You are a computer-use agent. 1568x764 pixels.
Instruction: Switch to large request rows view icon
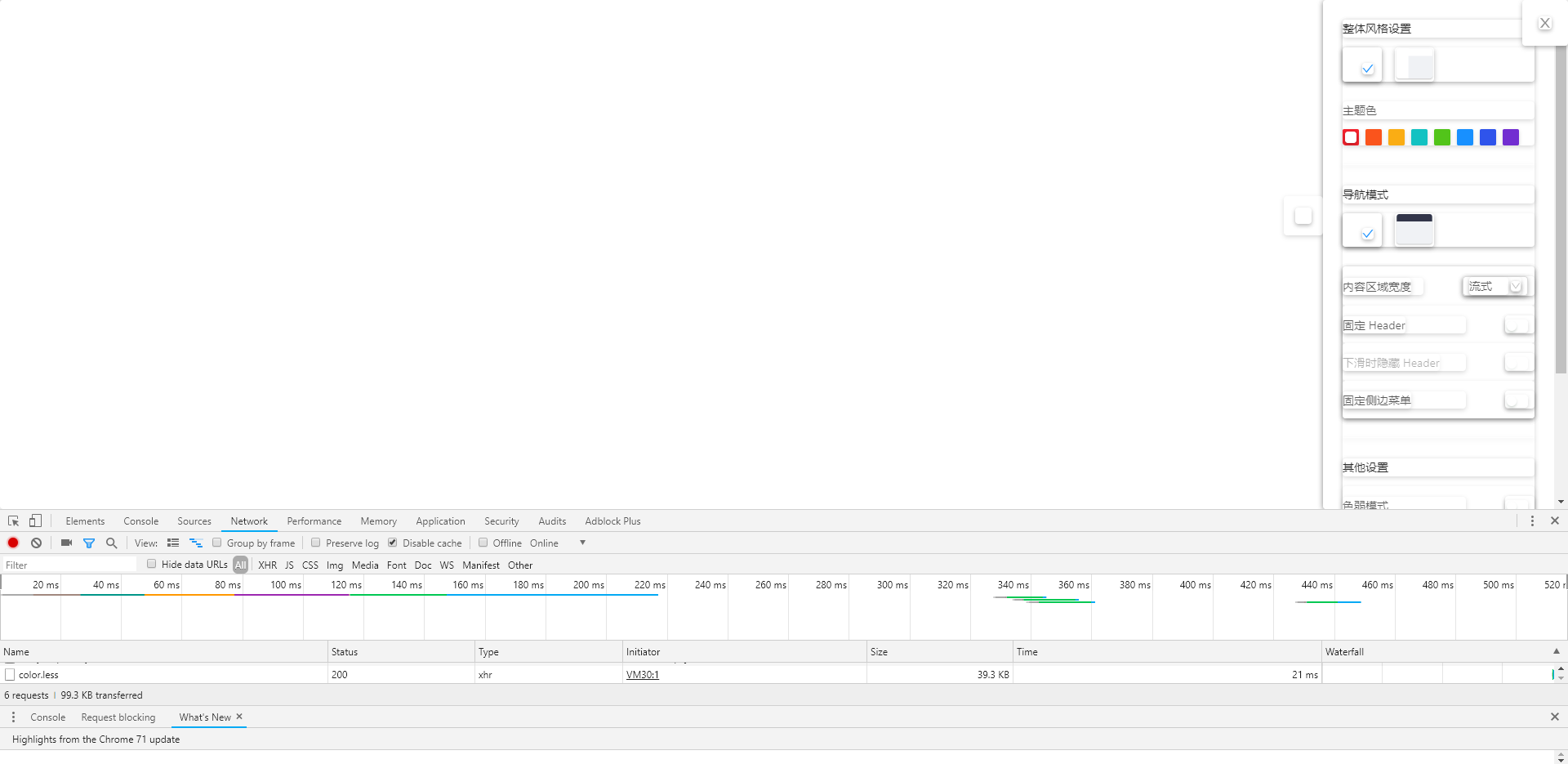[x=173, y=543]
